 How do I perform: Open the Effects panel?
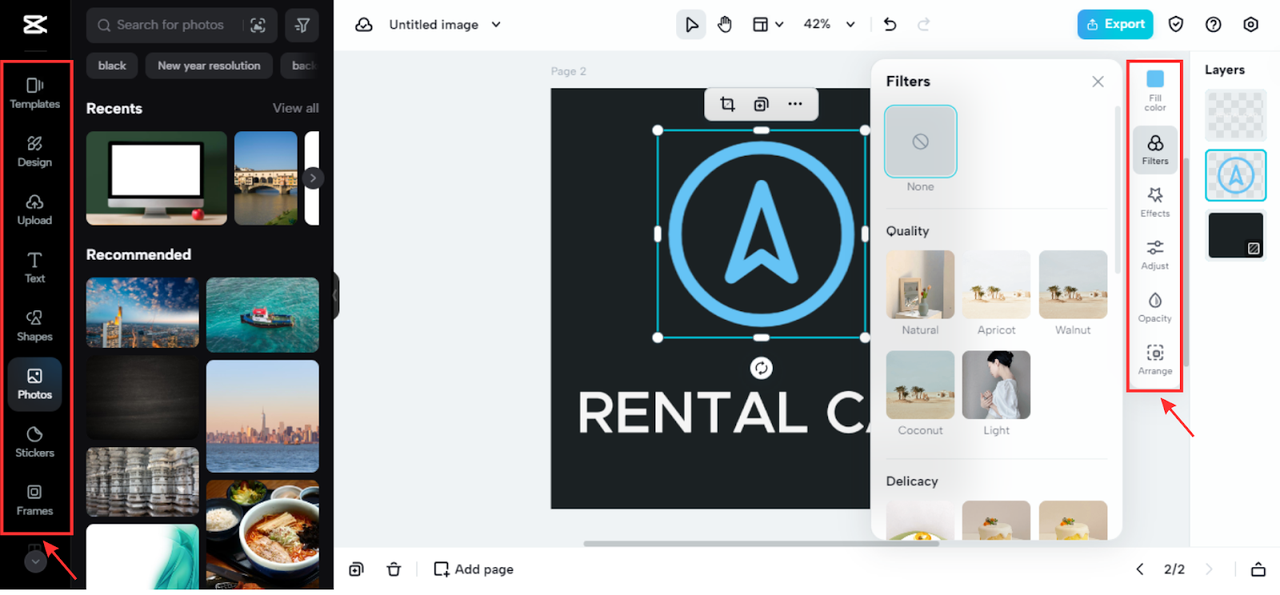pyautogui.click(x=1155, y=201)
